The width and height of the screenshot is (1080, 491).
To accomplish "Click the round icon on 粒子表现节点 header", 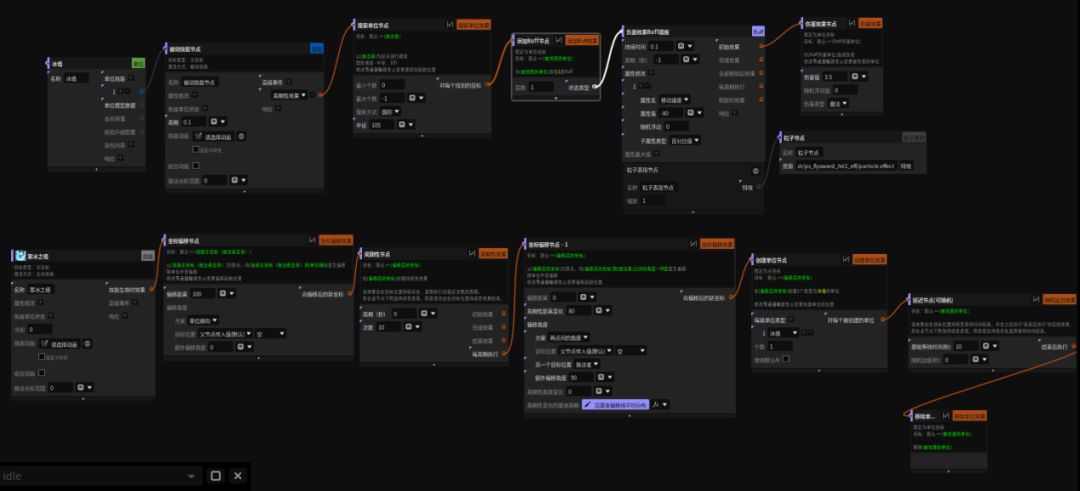I will click(756, 171).
